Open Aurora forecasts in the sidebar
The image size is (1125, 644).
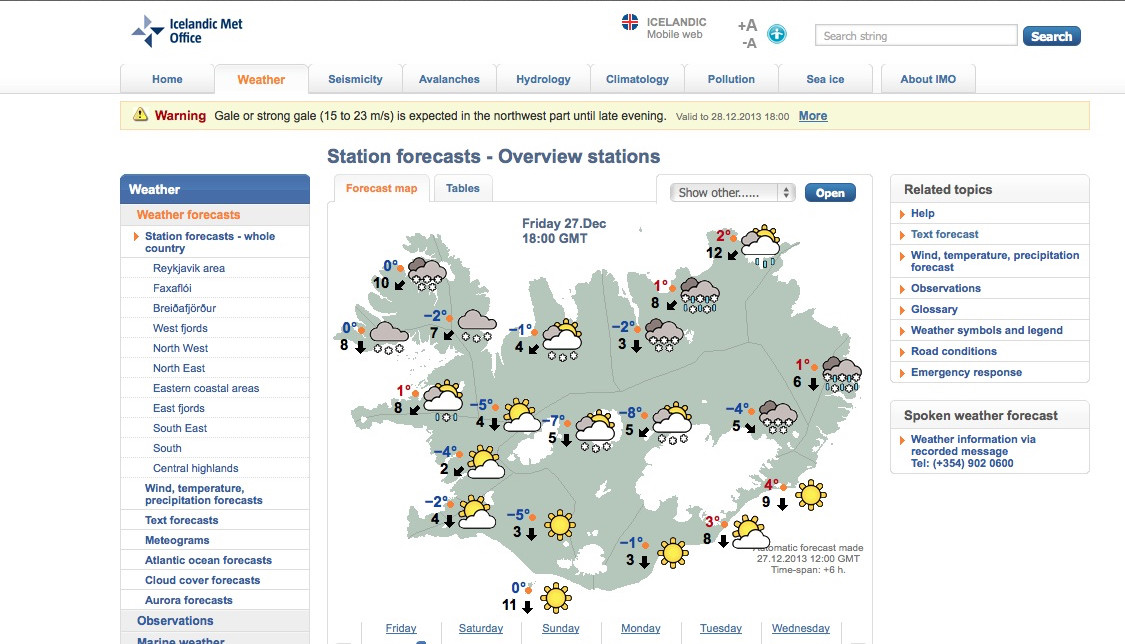point(188,600)
